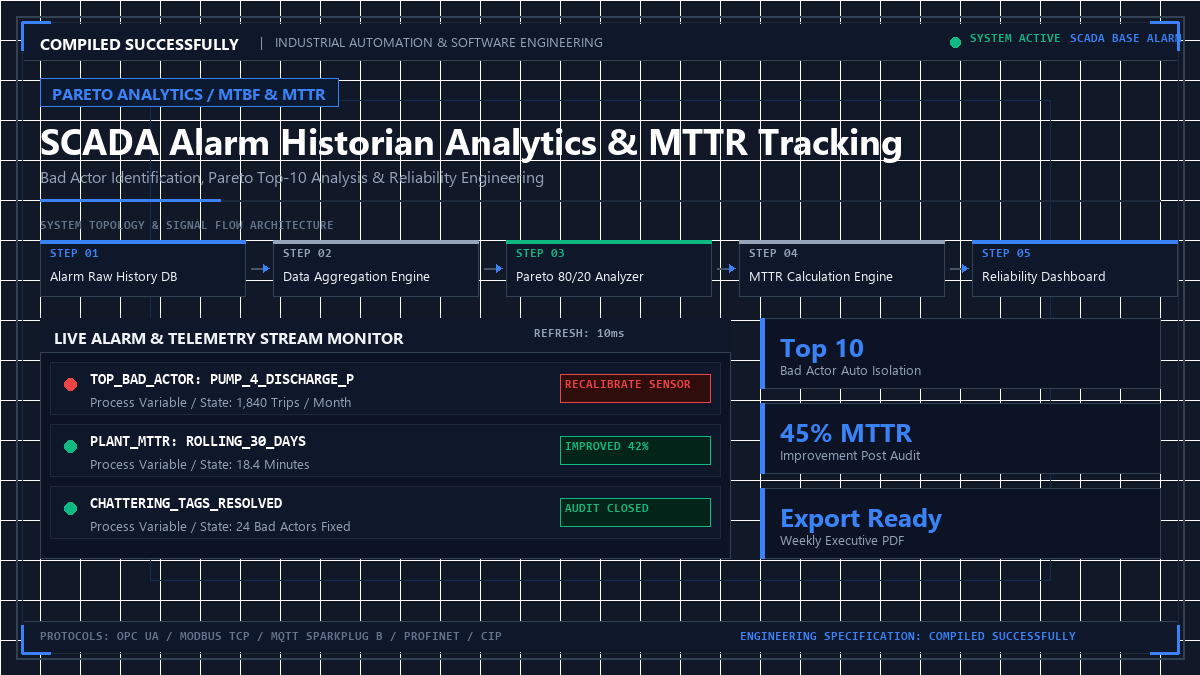The width and height of the screenshot is (1200, 675).
Task: Select Step 03 Pareto 80/20 Analyzer
Action: point(609,268)
